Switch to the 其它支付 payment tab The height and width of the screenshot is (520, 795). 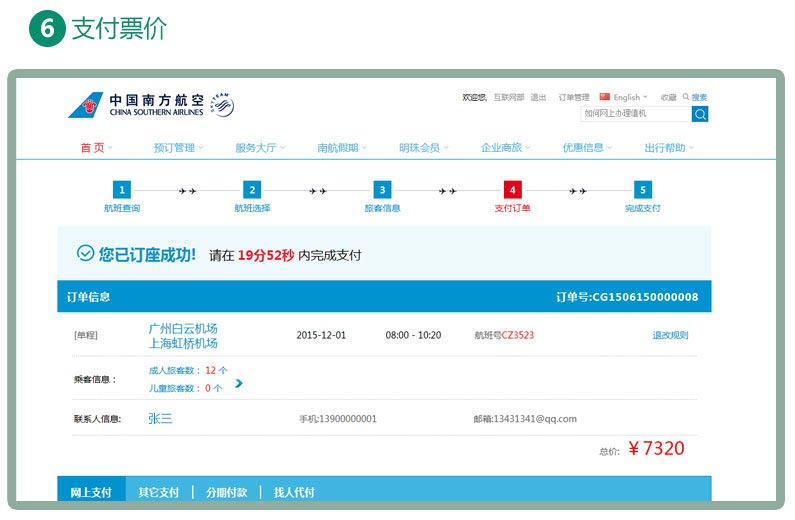[x=159, y=492]
